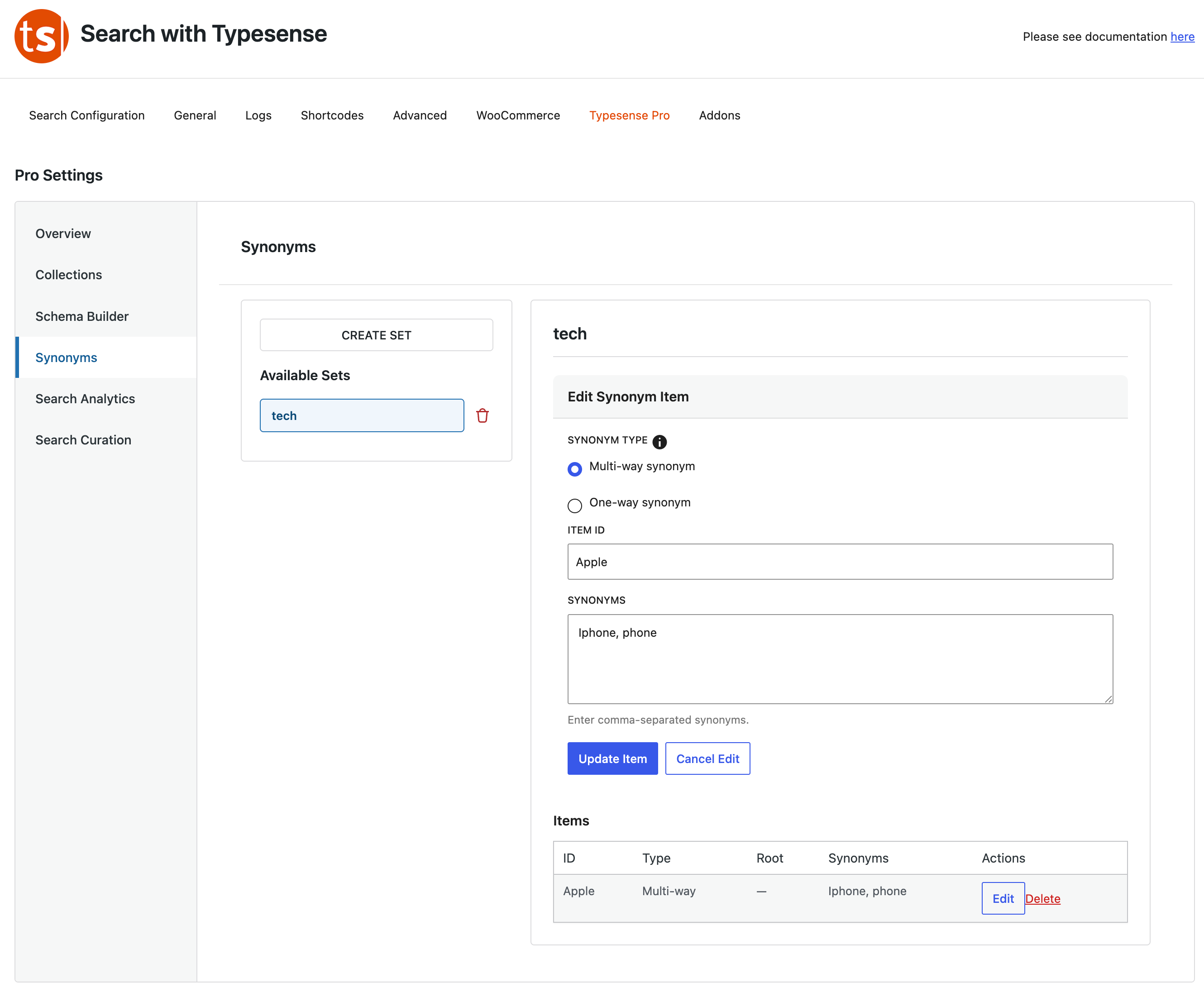Click the CREATE SET button
Image resolution: width=1204 pixels, height=992 pixels.
[x=377, y=335]
